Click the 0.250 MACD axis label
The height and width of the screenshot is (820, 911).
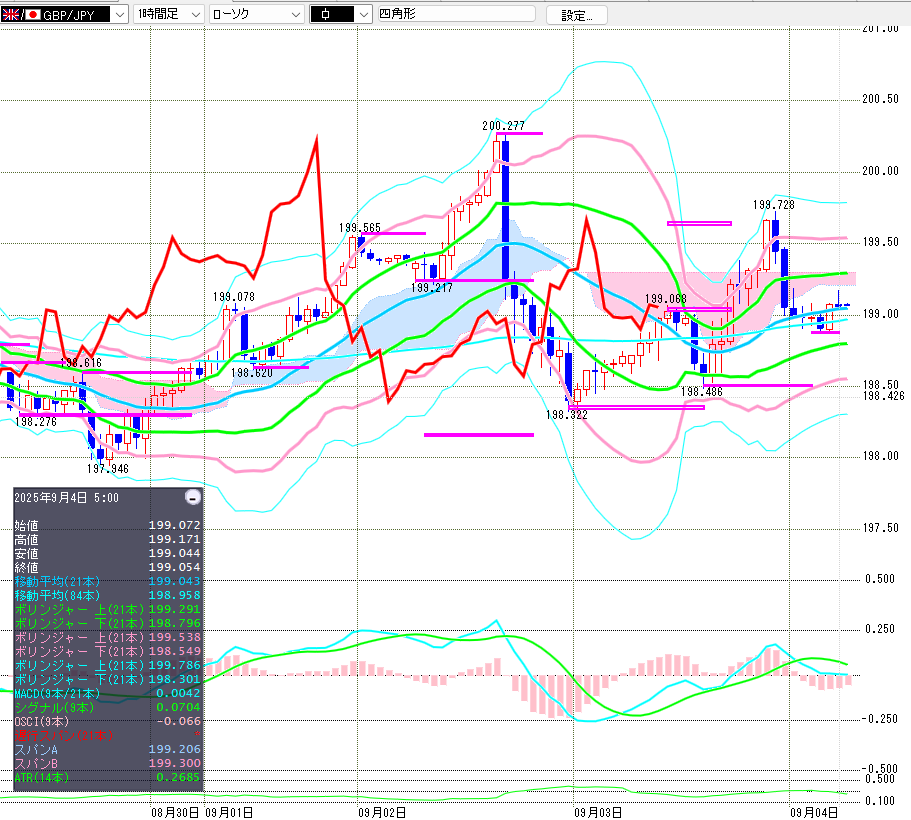tap(880, 629)
